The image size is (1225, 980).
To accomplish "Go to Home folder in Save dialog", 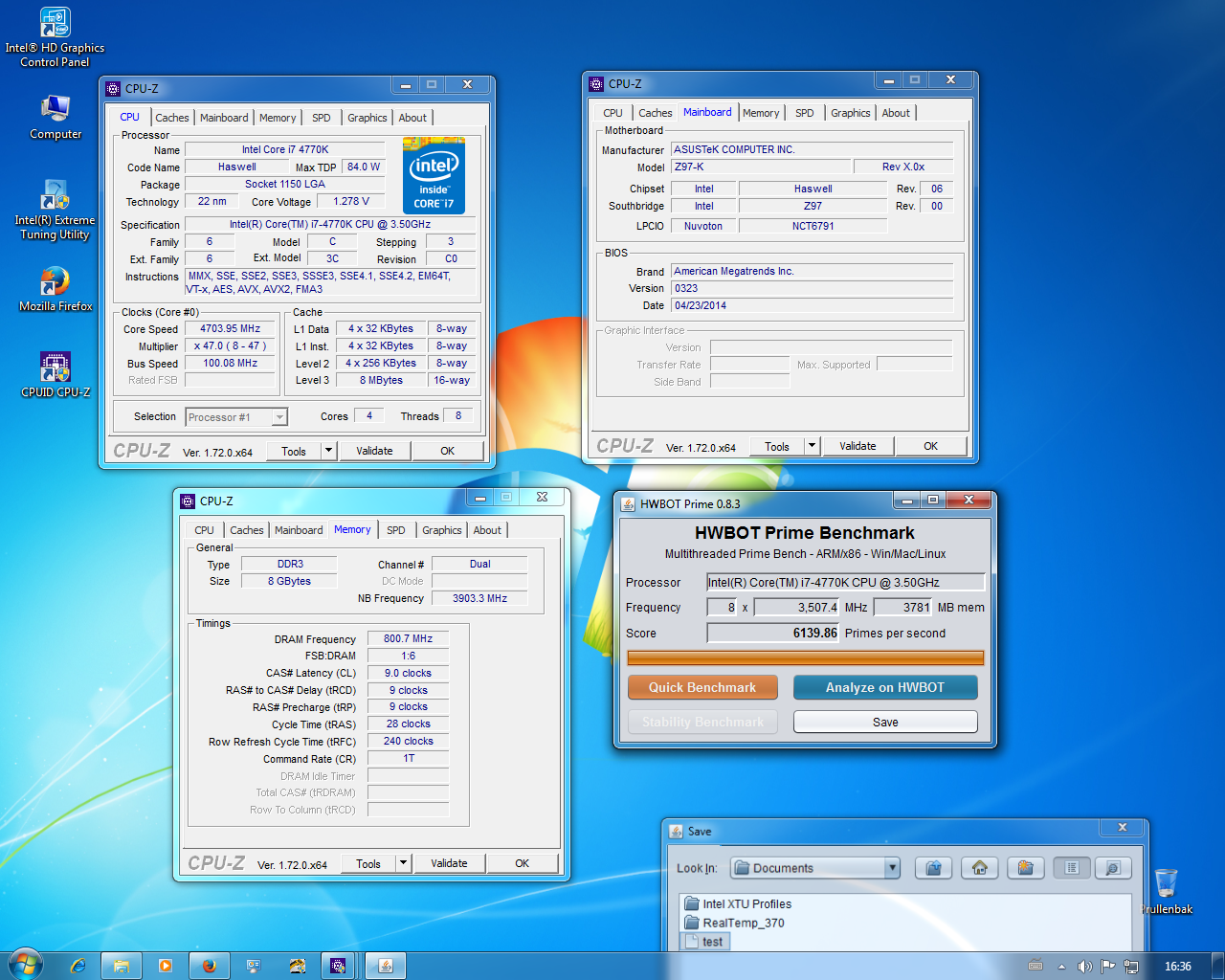I will click(979, 868).
